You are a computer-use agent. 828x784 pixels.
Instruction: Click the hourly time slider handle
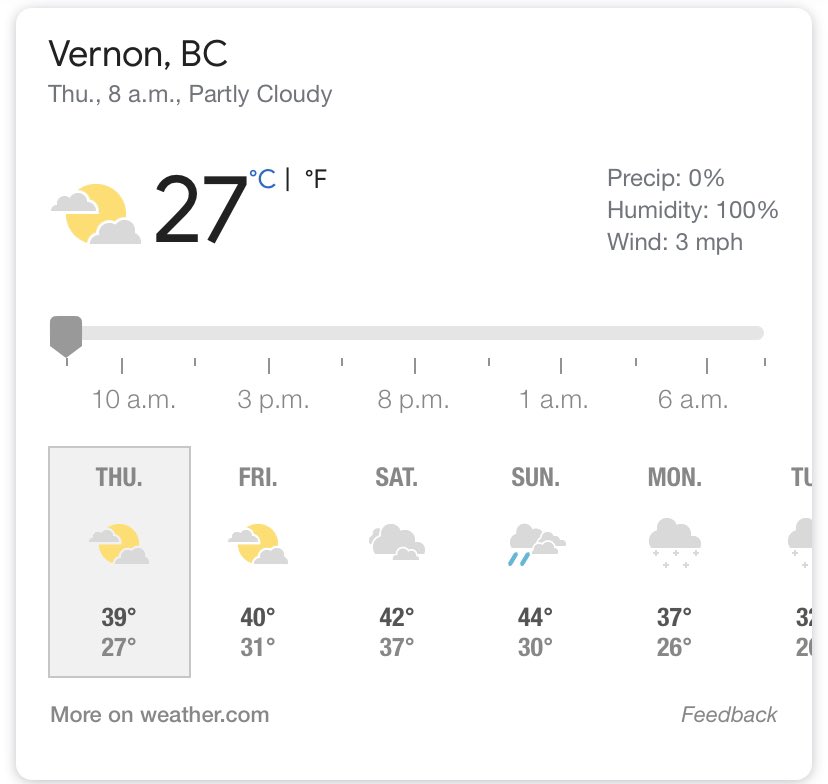tap(66, 335)
